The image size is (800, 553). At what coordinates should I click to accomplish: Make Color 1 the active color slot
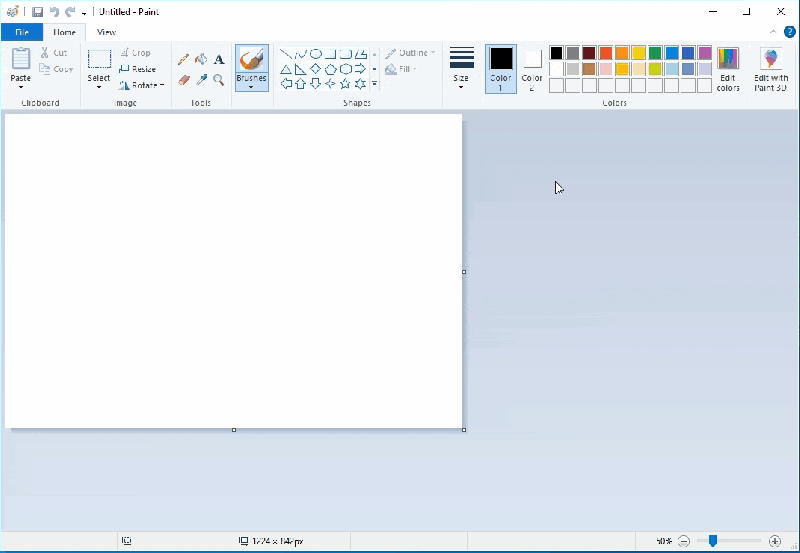[x=501, y=69]
